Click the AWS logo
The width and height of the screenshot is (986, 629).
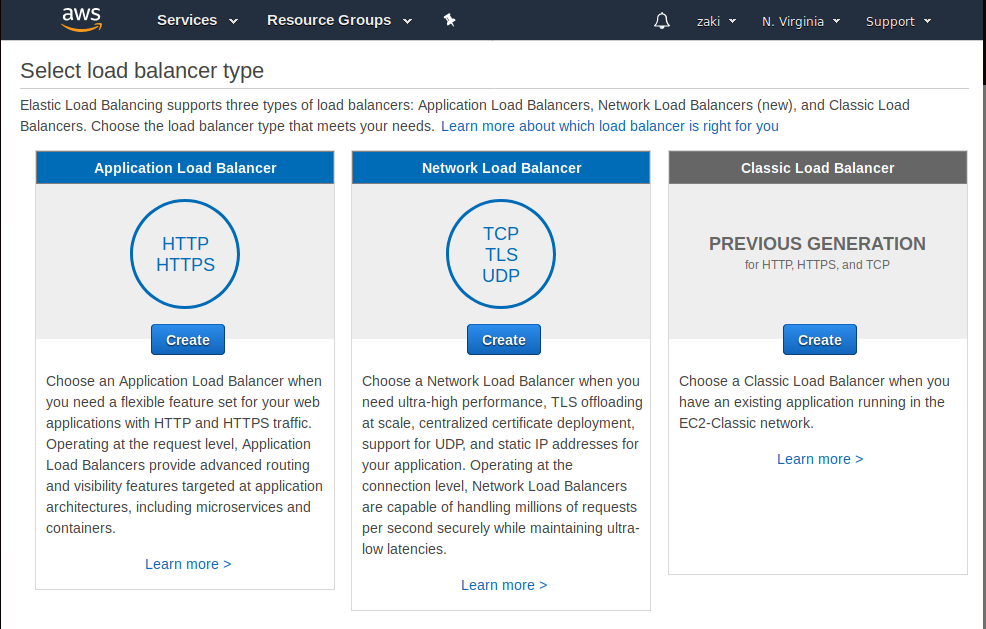[81, 19]
